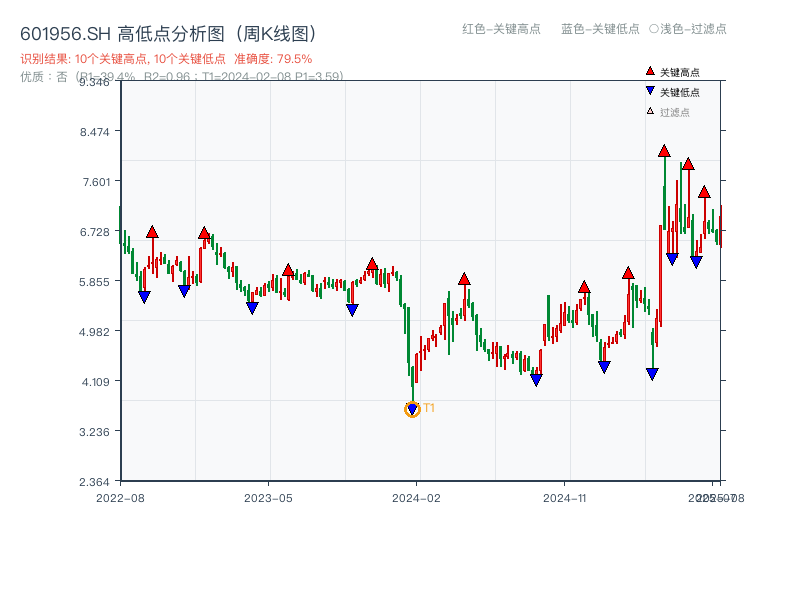The width and height of the screenshot is (800, 600).
Task: Select the leftmost blue key-low marker
Action: tap(144, 296)
